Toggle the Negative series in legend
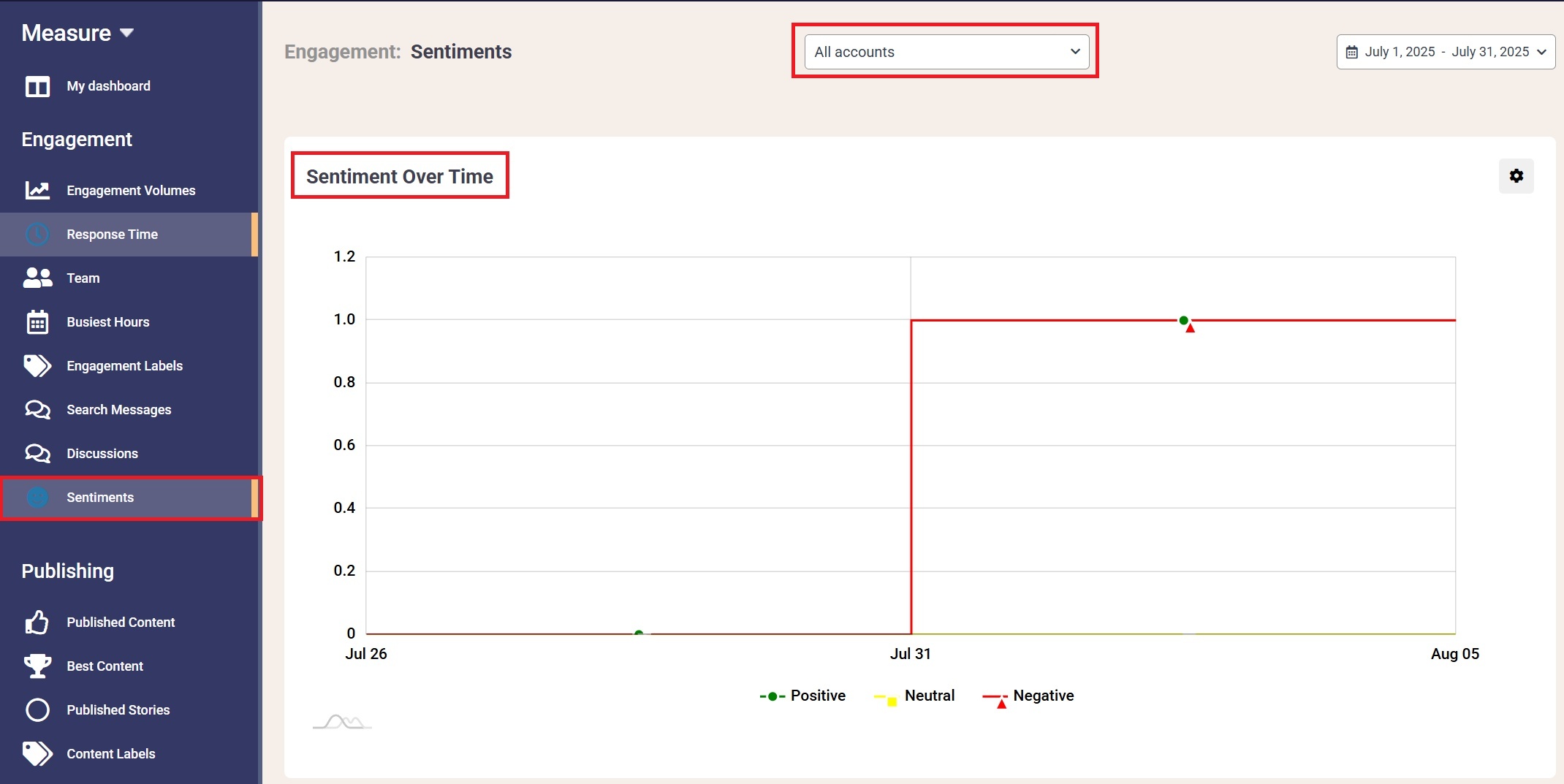Image resolution: width=1564 pixels, height=784 pixels. 1028,696
